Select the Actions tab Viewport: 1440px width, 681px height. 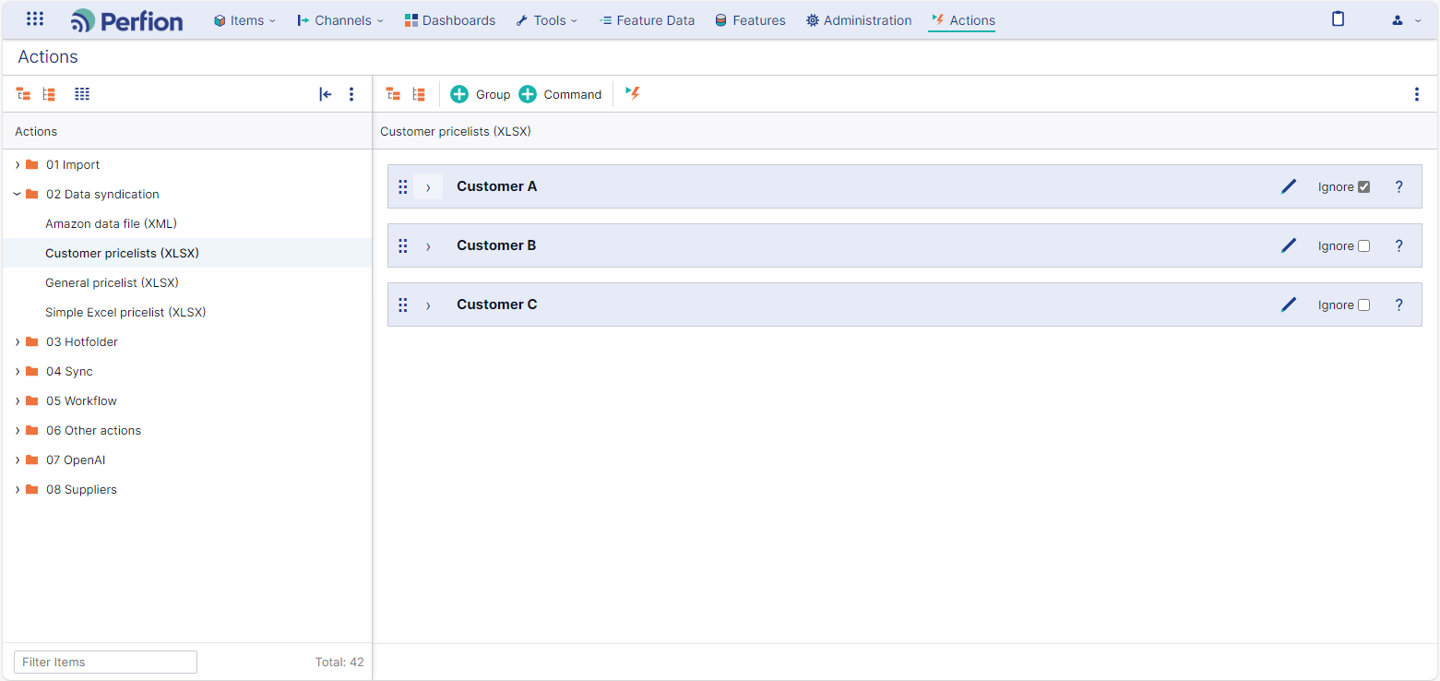(962, 20)
